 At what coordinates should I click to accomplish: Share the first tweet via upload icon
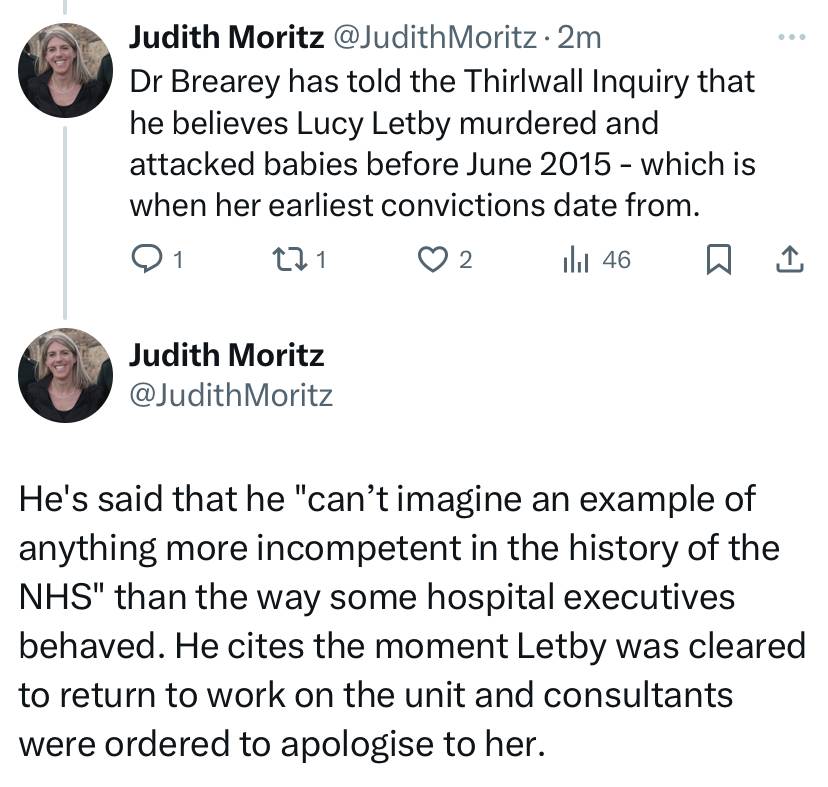pyautogui.click(x=790, y=259)
